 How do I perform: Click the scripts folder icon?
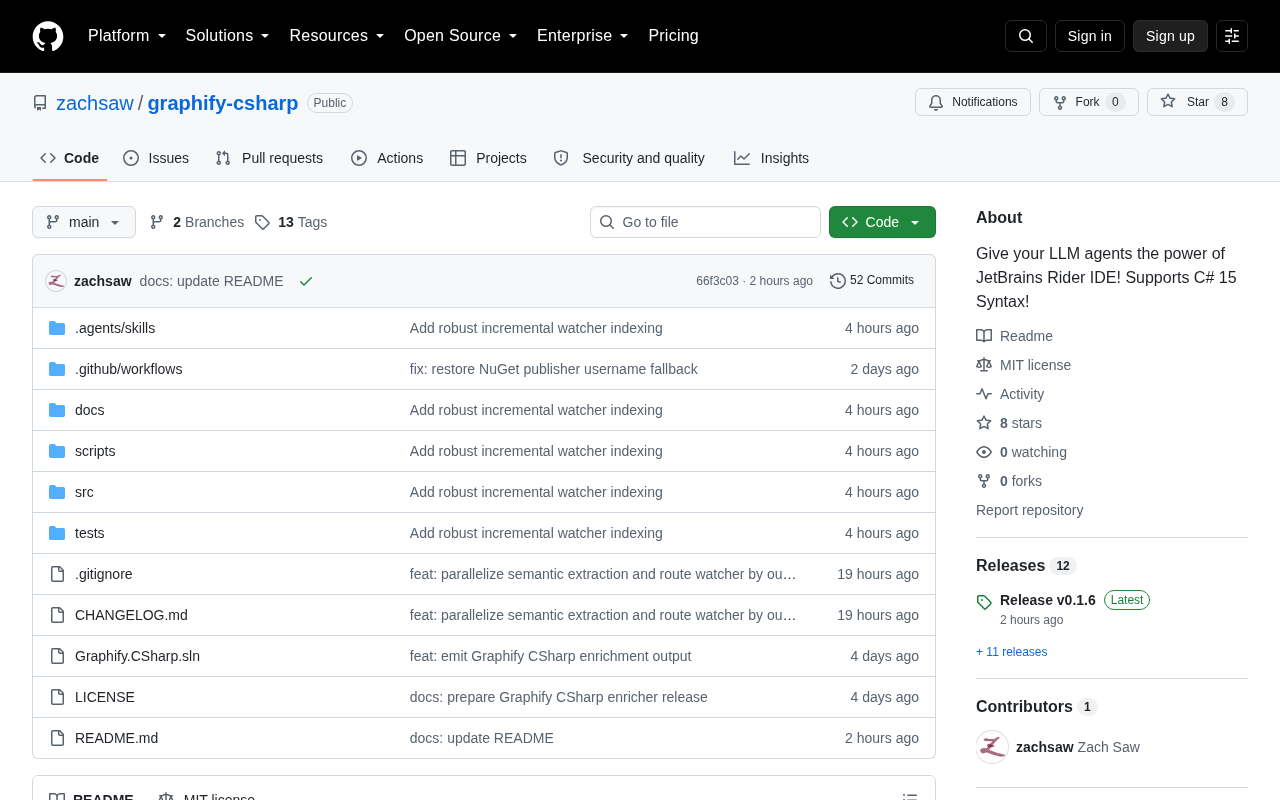pos(57,451)
